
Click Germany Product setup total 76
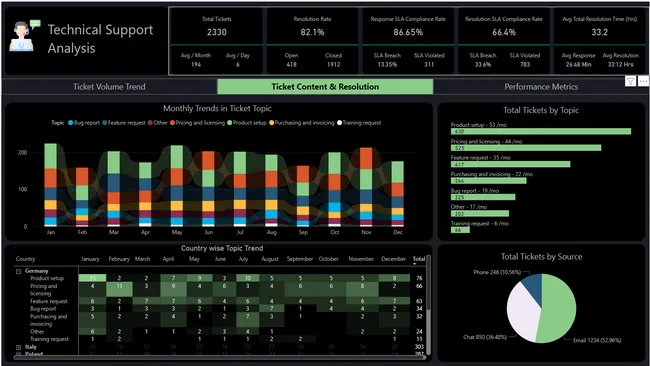click(x=419, y=278)
